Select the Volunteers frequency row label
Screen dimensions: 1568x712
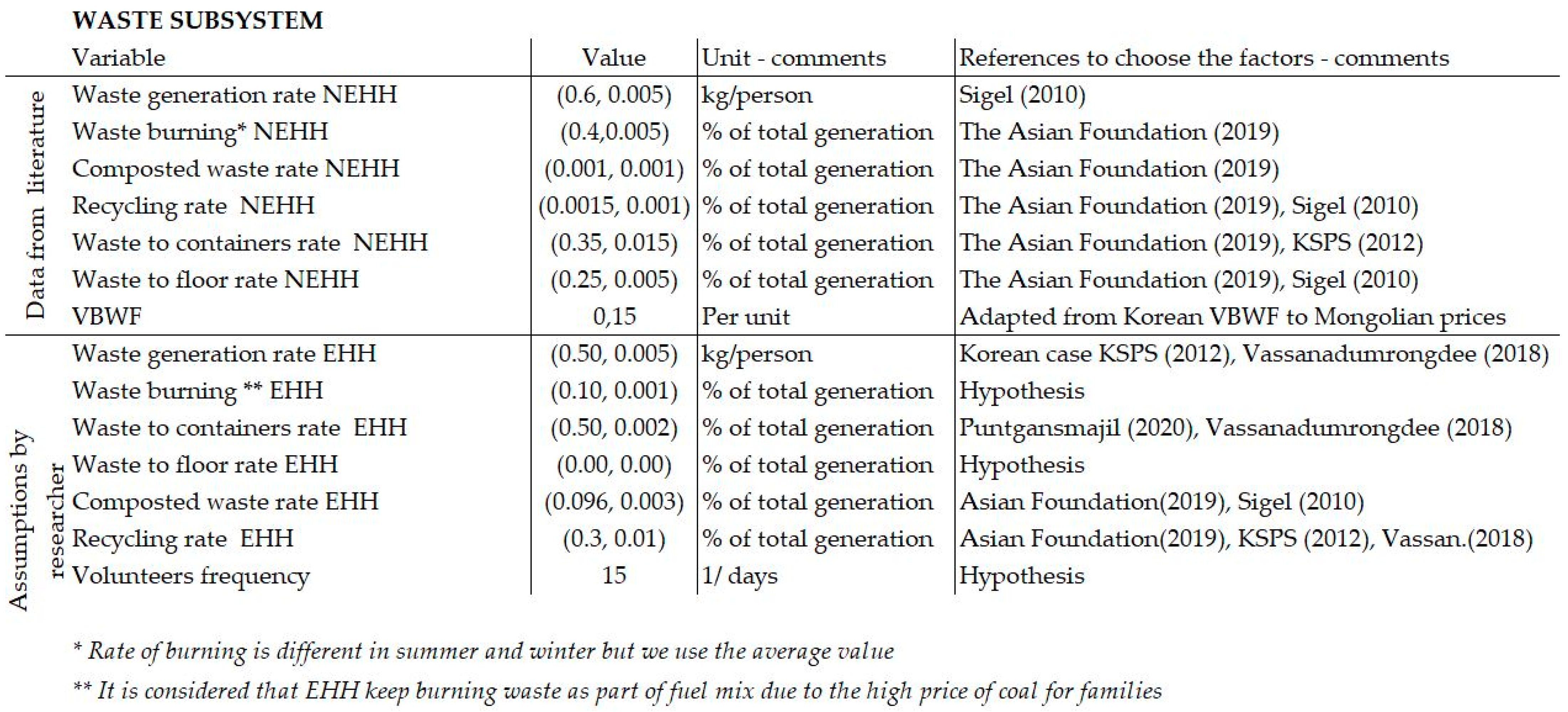191,576
